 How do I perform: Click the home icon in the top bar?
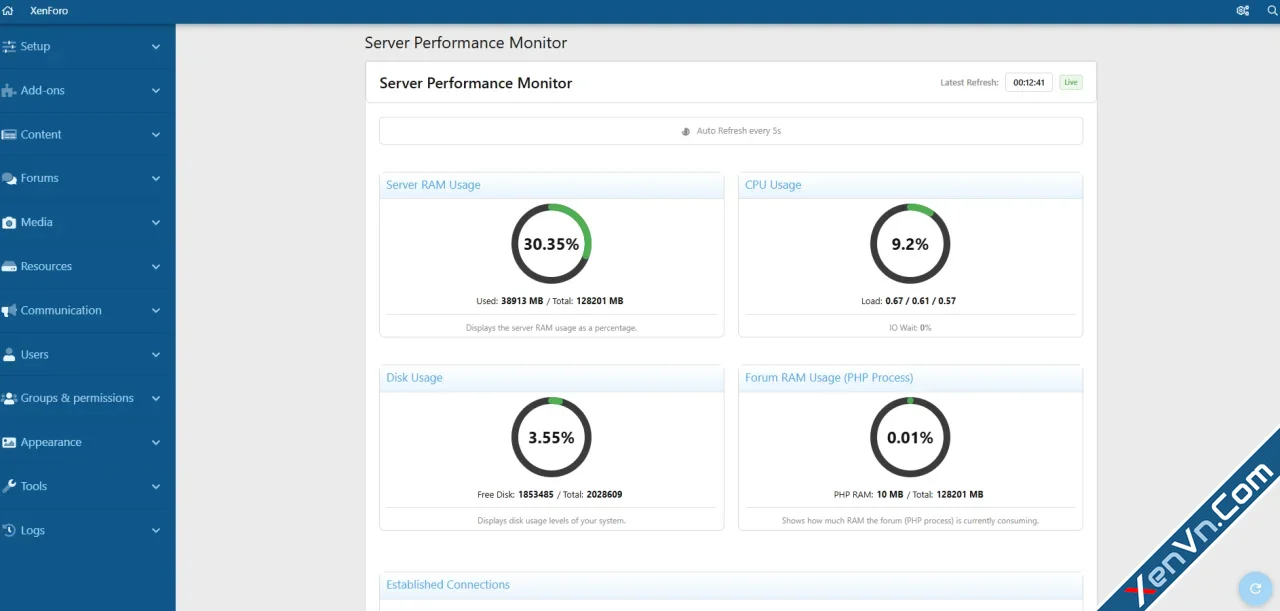click(10, 10)
